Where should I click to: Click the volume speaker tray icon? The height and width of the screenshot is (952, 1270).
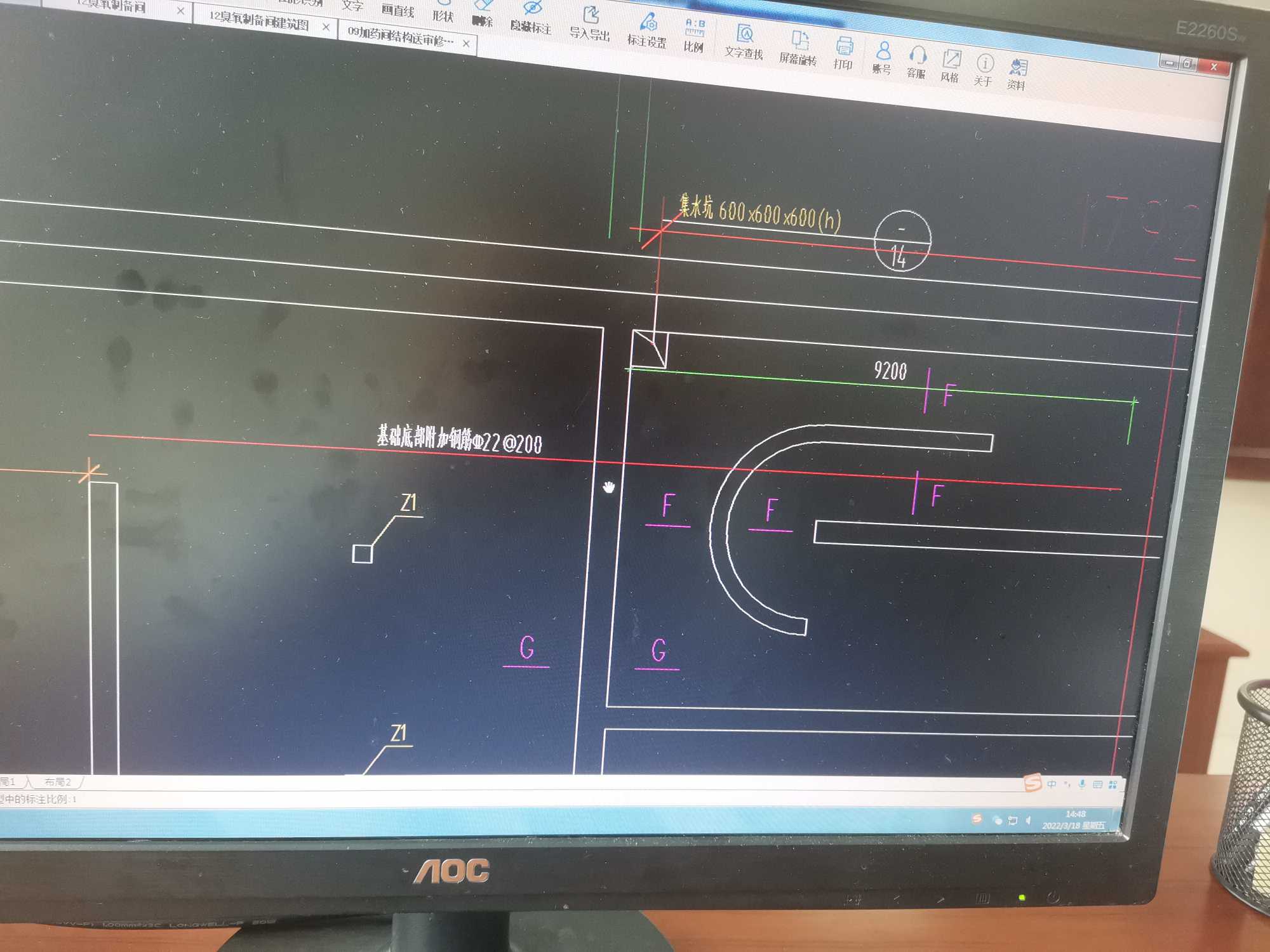[x=1028, y=821]
